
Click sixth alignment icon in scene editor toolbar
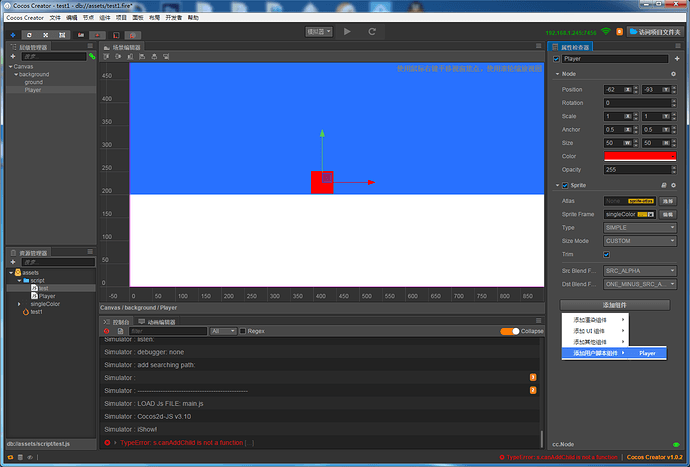click(x=166, y=56)
